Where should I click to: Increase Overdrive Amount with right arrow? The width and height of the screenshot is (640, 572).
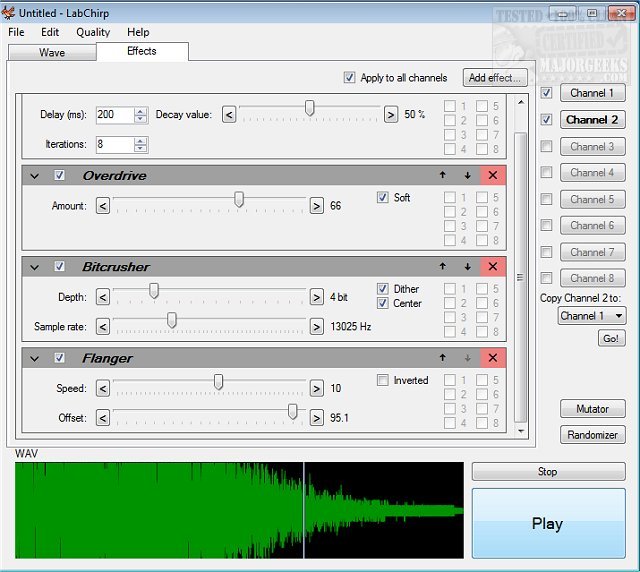[316, 206]
